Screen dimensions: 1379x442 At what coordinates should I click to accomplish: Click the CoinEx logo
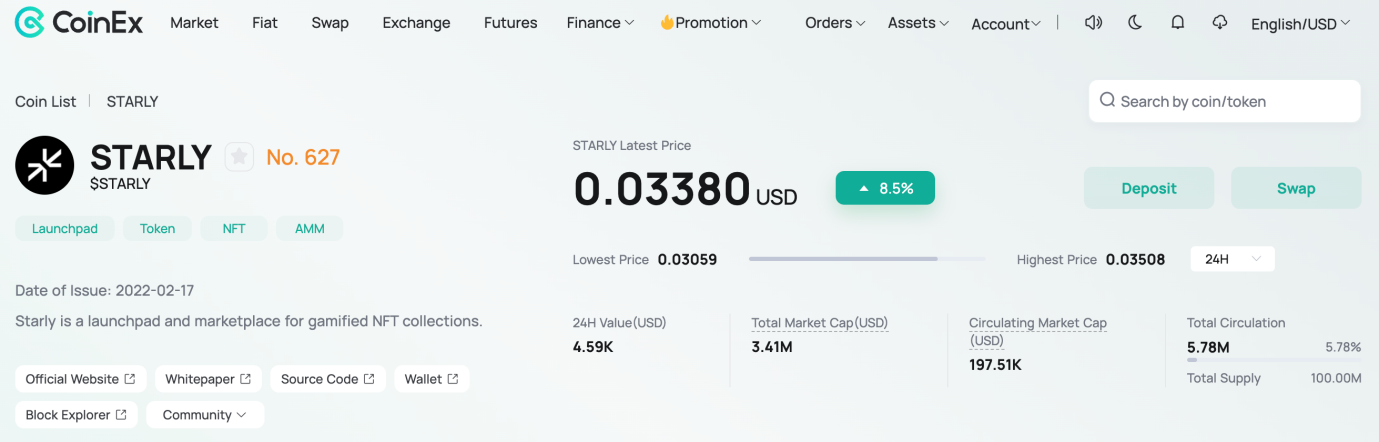79,21
